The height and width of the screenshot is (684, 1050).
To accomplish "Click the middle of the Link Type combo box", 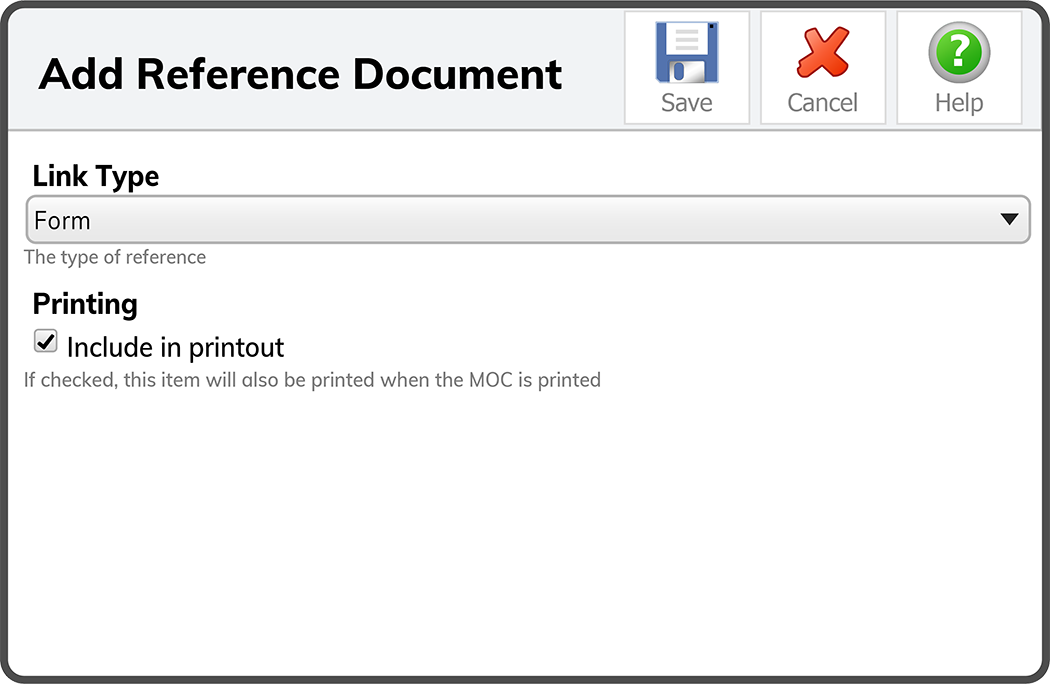I will pyautogui.click(x=527, y=220).
